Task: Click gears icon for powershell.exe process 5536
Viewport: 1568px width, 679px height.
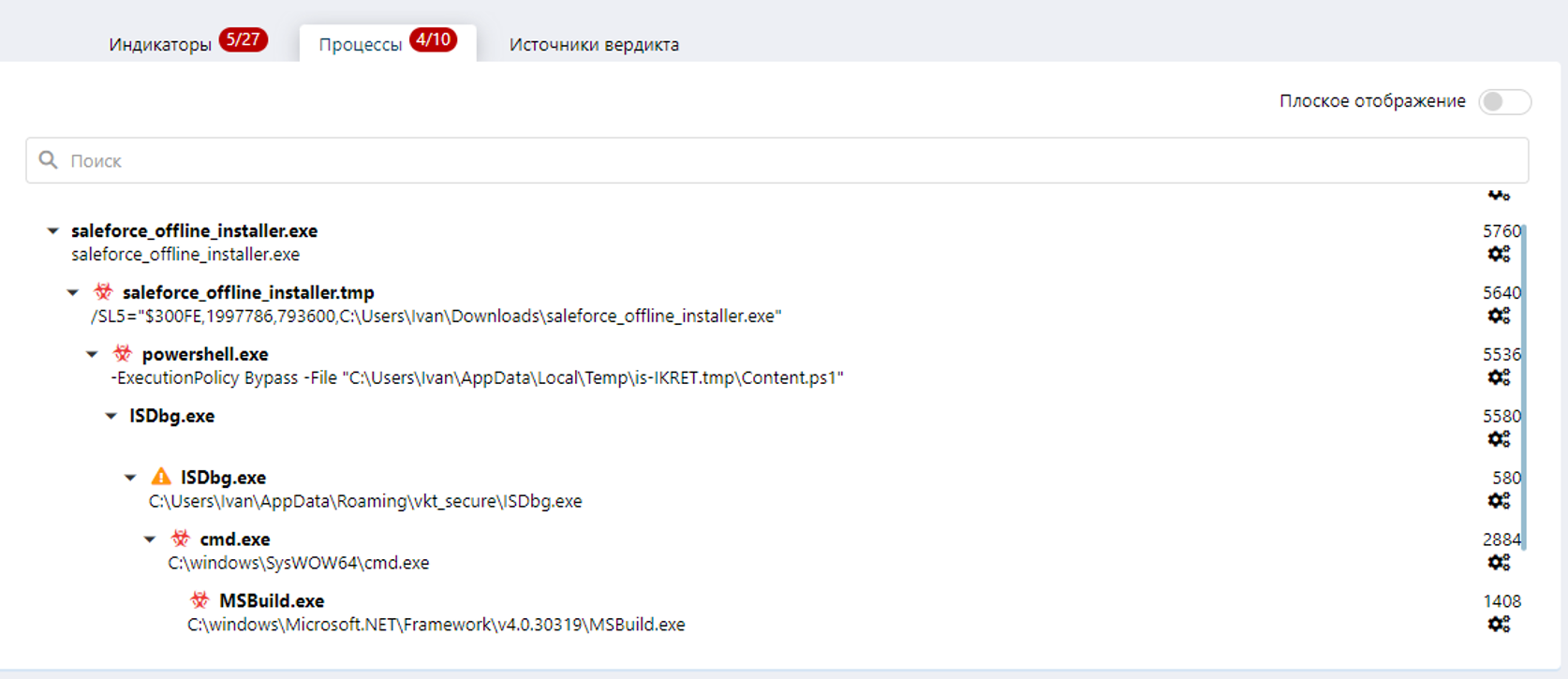Action: pyautogui.click(x=1499, y=377)
